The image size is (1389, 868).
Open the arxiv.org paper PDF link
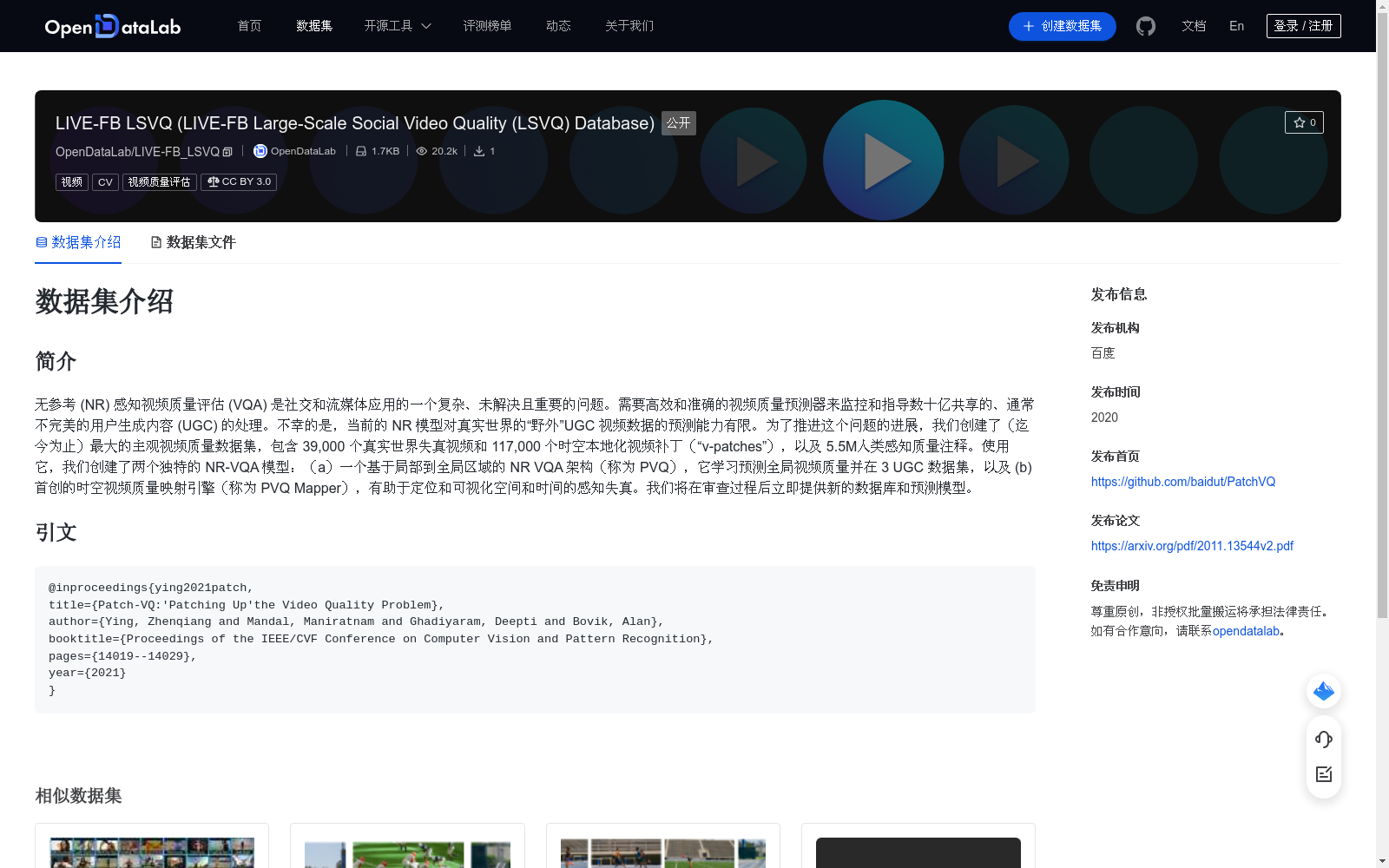point(1192,546)
